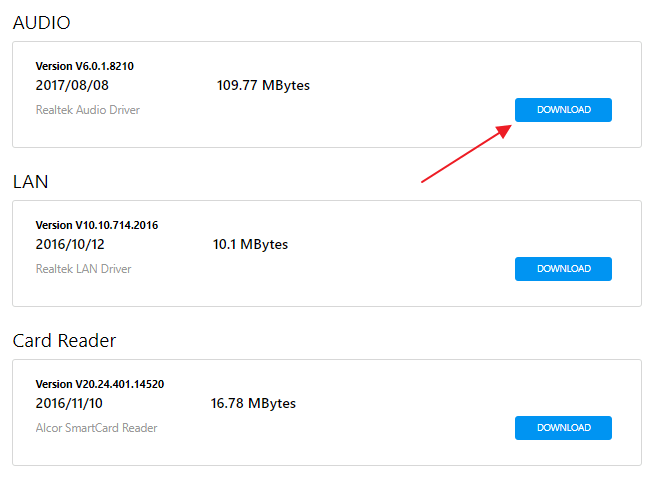Click the 2016/10/12 release date

70,245
